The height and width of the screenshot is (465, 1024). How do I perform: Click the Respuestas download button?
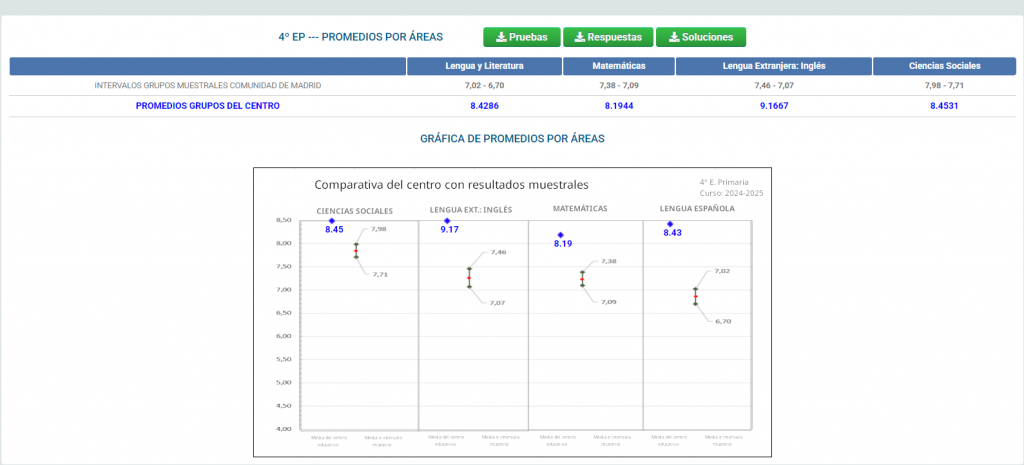click(x=608, y=37)
